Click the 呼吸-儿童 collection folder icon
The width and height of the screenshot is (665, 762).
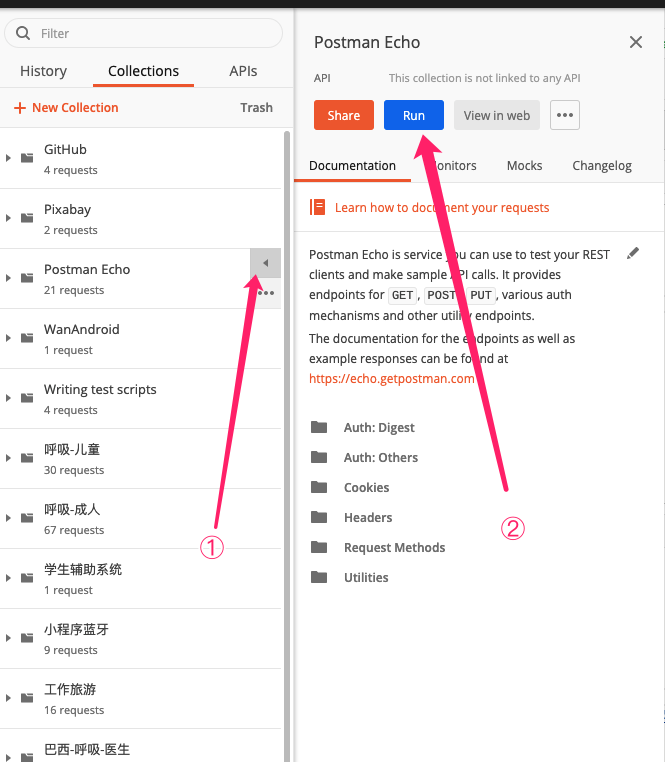coord(27,458)
